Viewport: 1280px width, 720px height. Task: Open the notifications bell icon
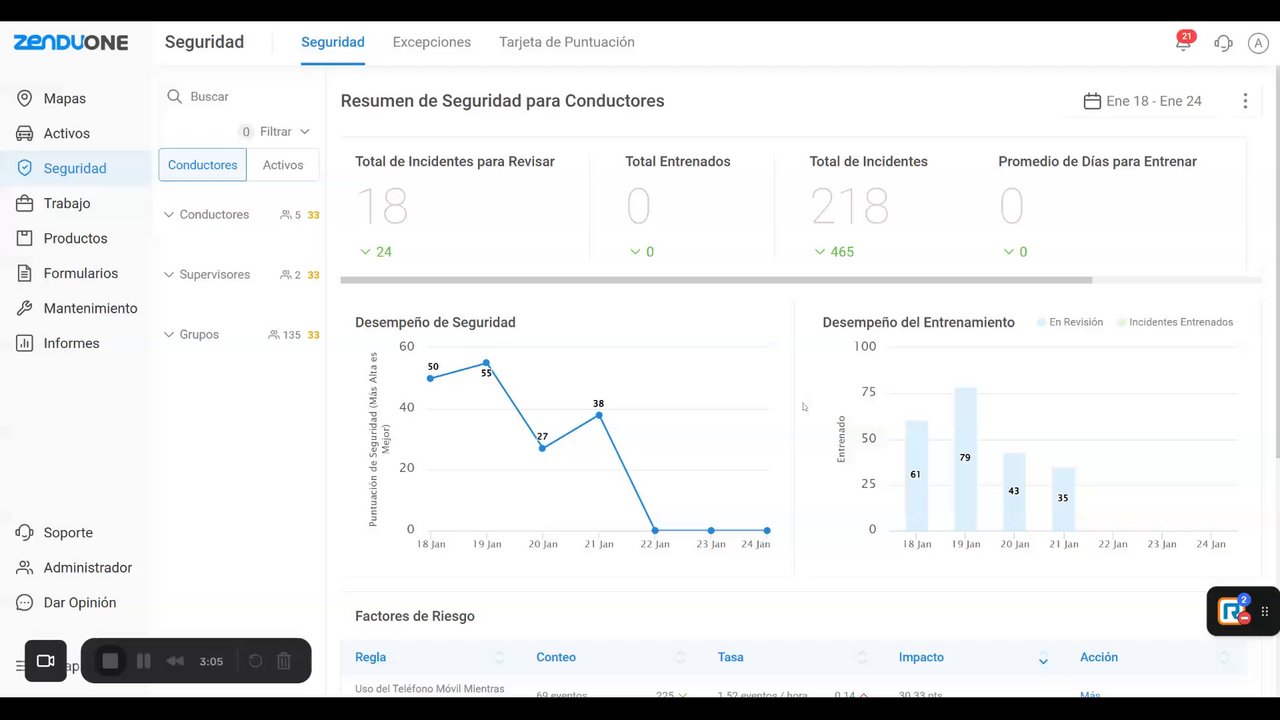click(x=1182, y=43)
